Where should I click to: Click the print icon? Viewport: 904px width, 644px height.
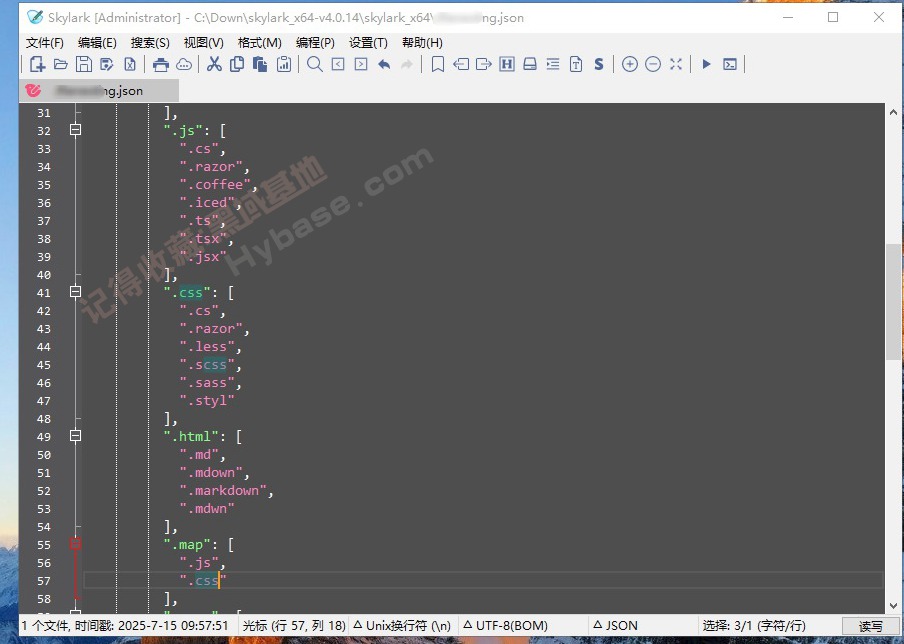pyautogui.click(x=161, y=64)
